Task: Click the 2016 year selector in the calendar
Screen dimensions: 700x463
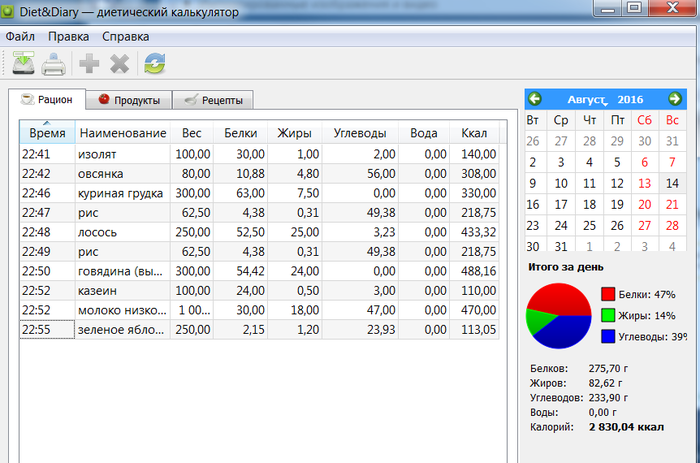Action: click(x=630, y=100)
